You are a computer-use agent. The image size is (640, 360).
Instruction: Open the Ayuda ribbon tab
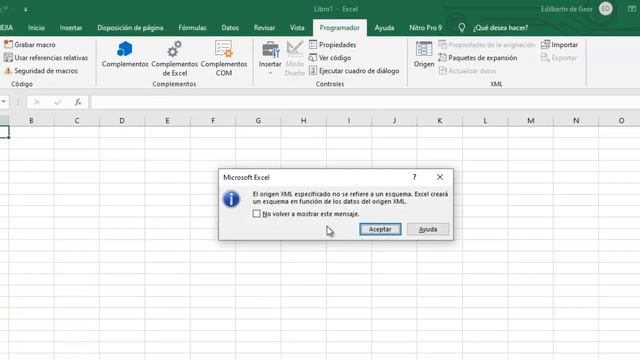pyautogui.click(x=384, y=27)
